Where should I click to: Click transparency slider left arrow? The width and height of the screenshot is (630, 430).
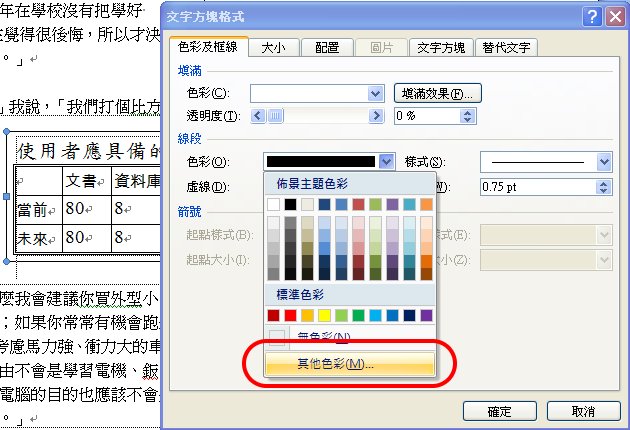[258, 116]
